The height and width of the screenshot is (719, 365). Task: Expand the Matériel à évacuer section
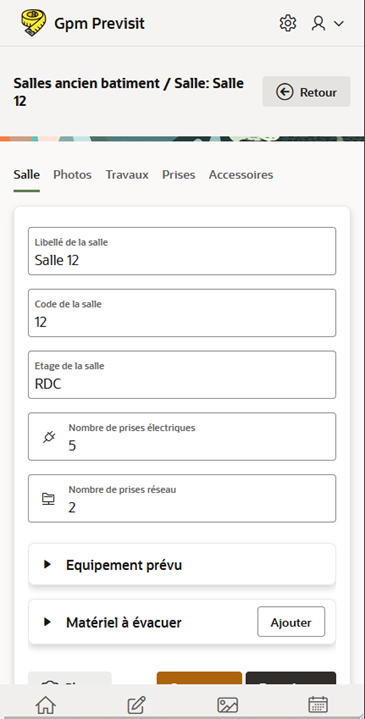tap(142, 622)
